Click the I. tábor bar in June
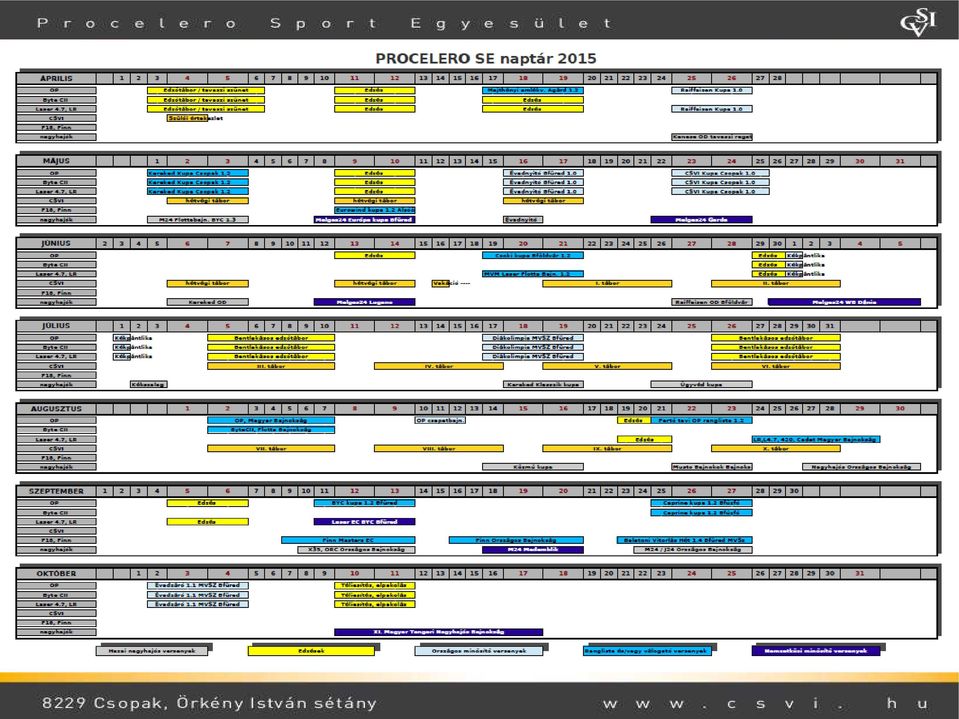The image size is (959, 719). pos(607,284)
